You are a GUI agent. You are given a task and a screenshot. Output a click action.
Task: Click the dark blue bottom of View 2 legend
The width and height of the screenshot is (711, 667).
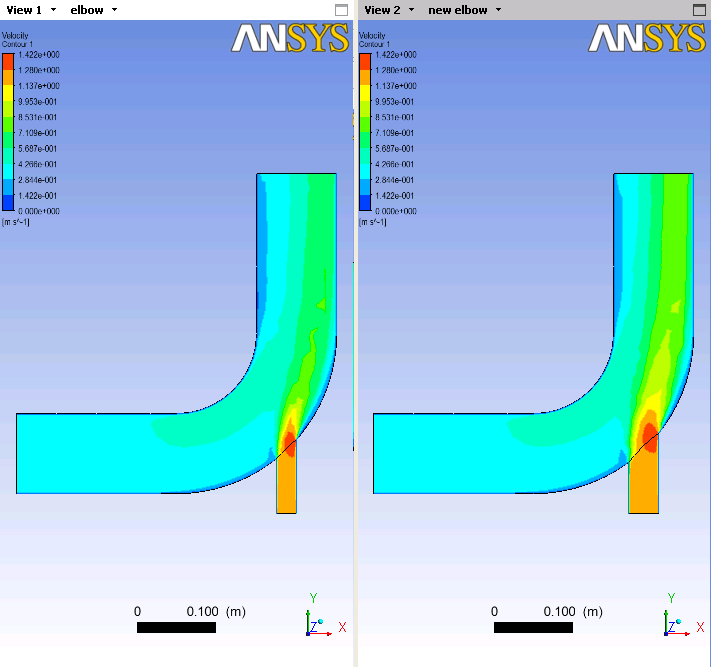coord(365,203)
